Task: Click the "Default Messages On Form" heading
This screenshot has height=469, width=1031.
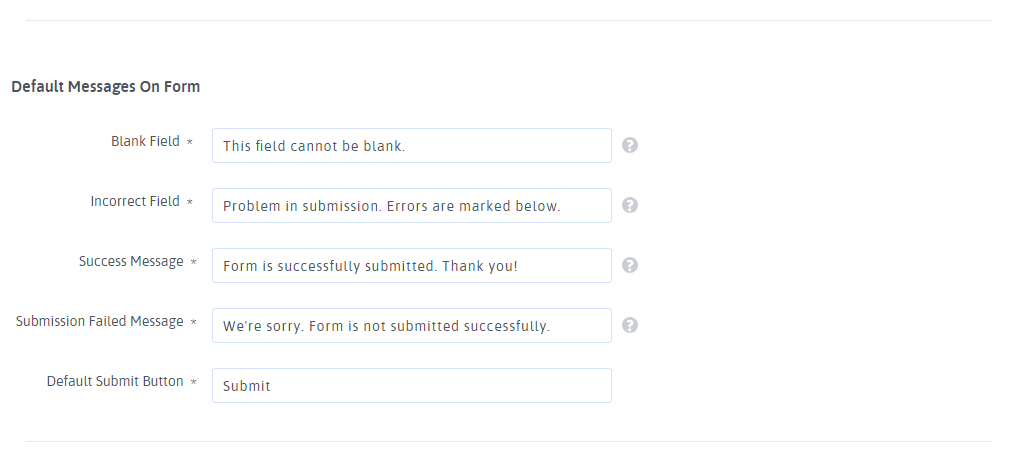Action: pos(105,86)
